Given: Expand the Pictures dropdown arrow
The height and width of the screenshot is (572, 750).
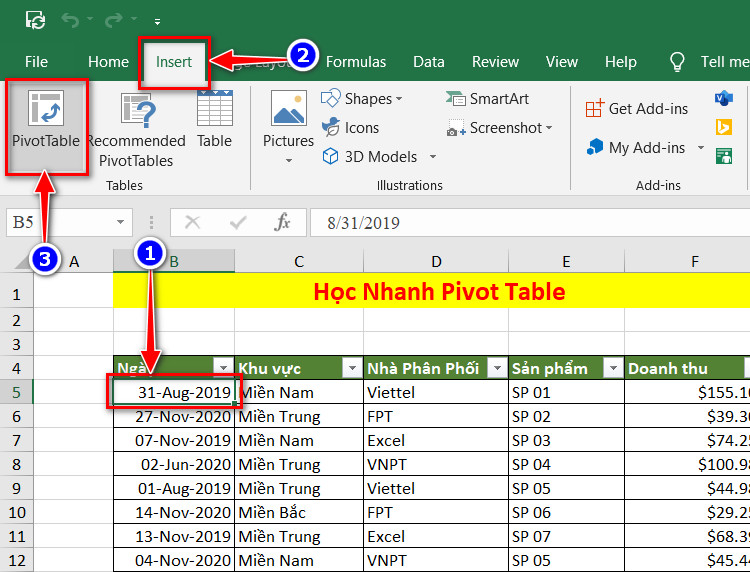Looking at the screenshot, I should point(288,161).
